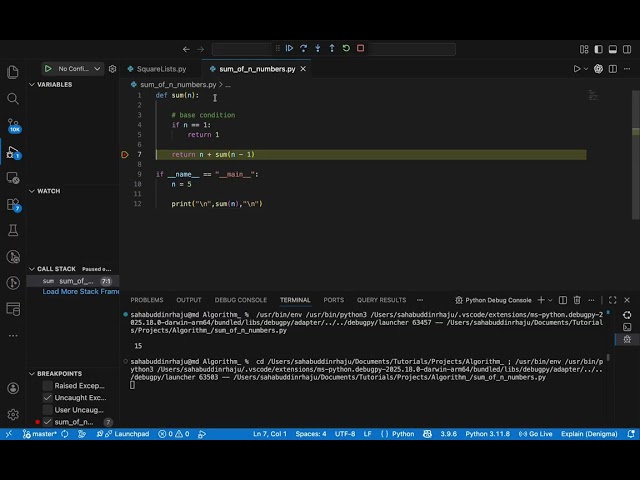Open the OUTPUT panel tab
This screenshot has height=480, width=640.
tap(189, 300)
